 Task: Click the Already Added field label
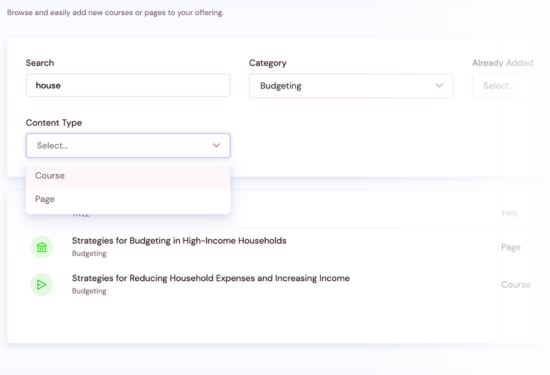pyautogui.click(x=502, y=63)
